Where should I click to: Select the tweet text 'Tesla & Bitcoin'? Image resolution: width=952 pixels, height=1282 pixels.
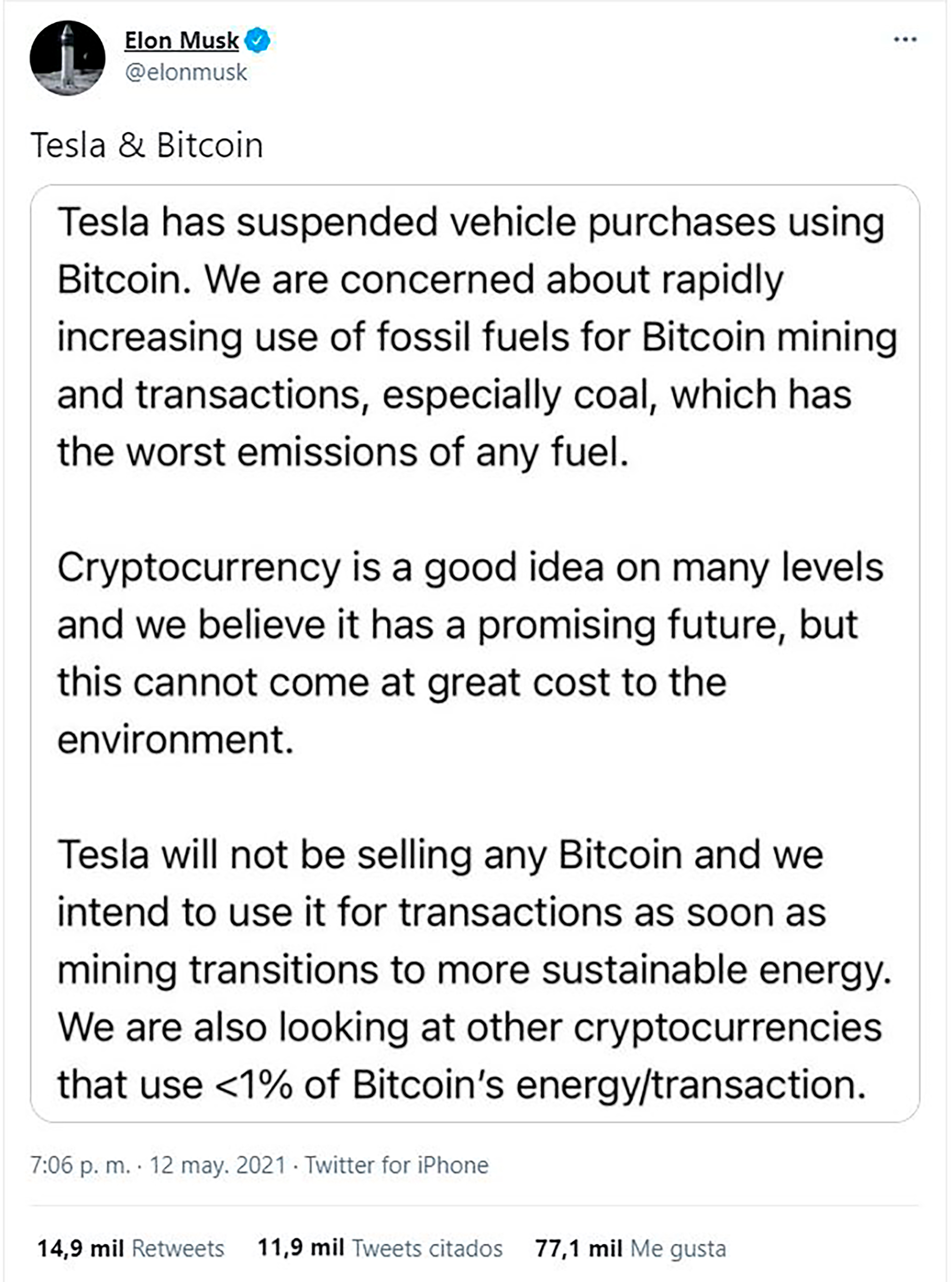click(147, 144)
